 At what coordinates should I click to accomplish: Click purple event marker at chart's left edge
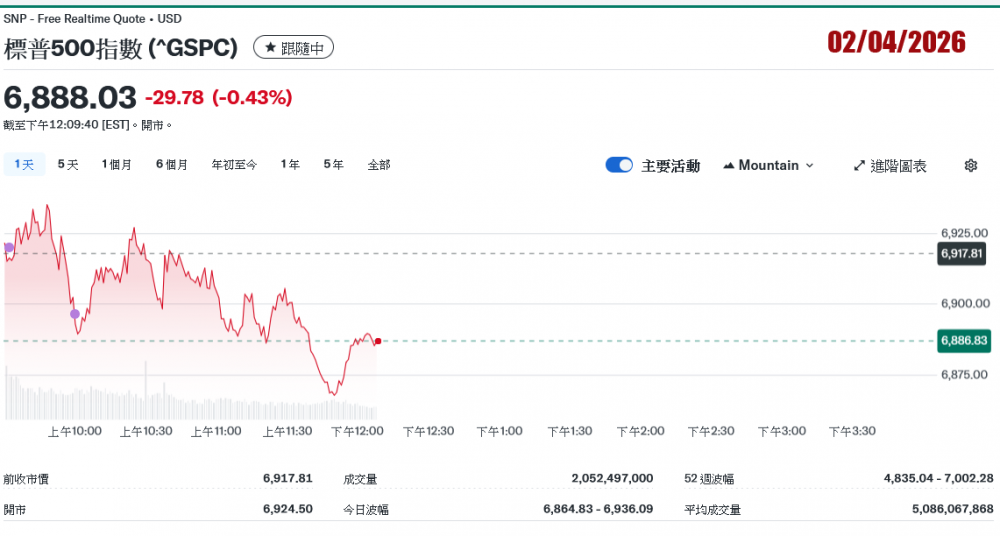(9, 247)
